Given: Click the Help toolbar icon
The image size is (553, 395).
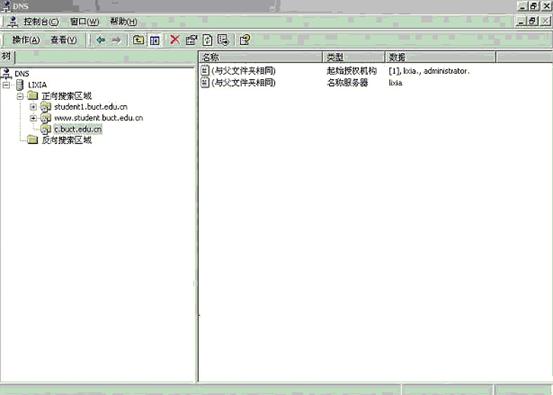Looking at the screenshot, I should pos(245,40).
